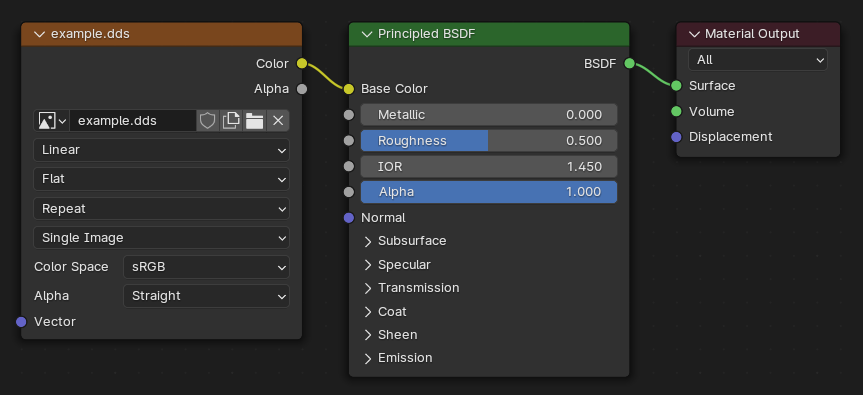863x395 pixels.
Task: Open the Straight alpha mode dropdown
Action: tap(206, 296)
